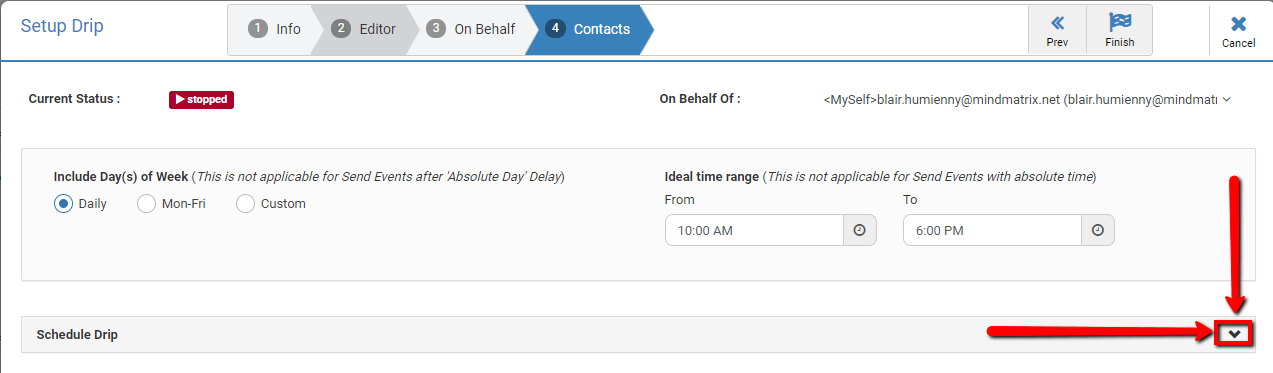
Task: Select the Custom days radio option
Action: (x=245, y=203)
